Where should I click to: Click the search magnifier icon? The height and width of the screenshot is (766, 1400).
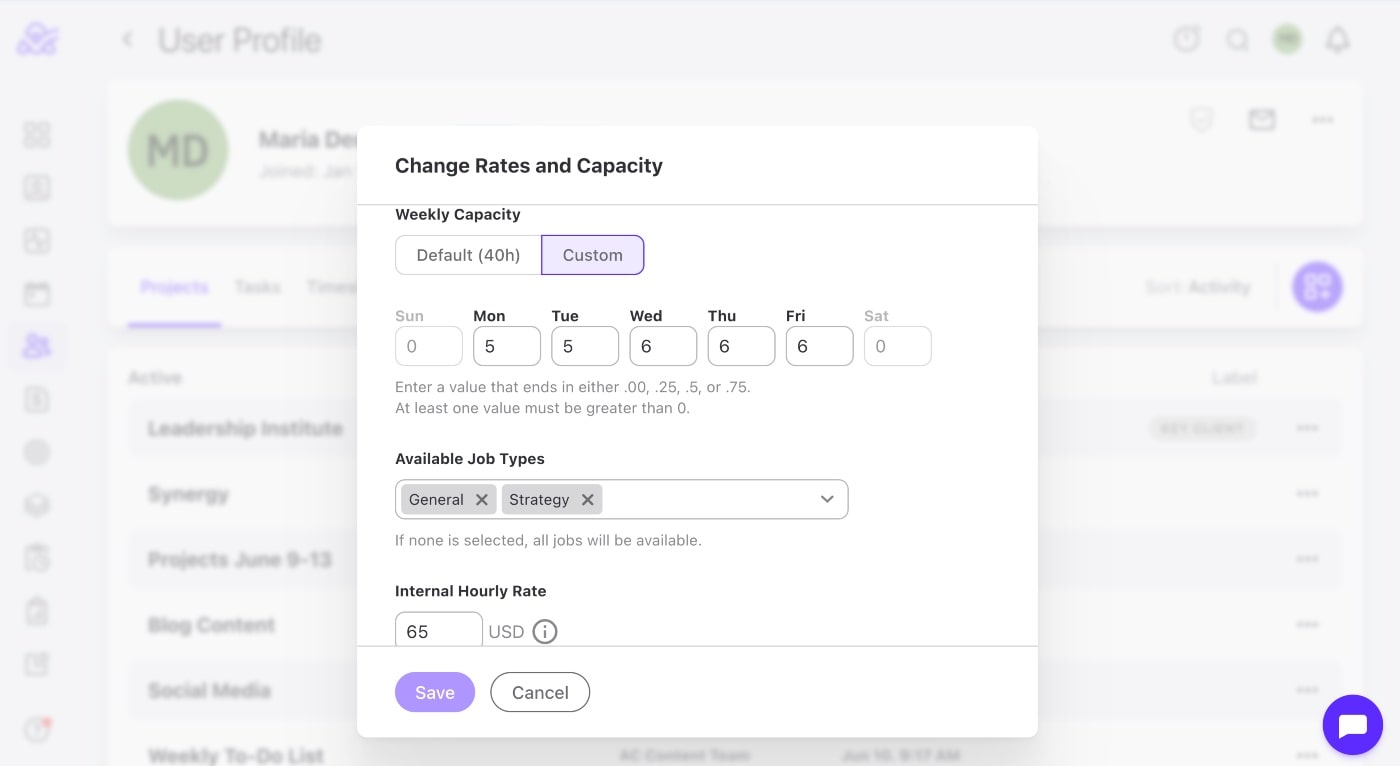tap(1238, 40)
